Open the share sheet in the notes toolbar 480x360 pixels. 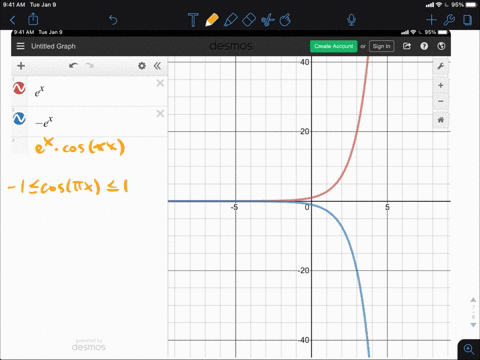(33, 19)
